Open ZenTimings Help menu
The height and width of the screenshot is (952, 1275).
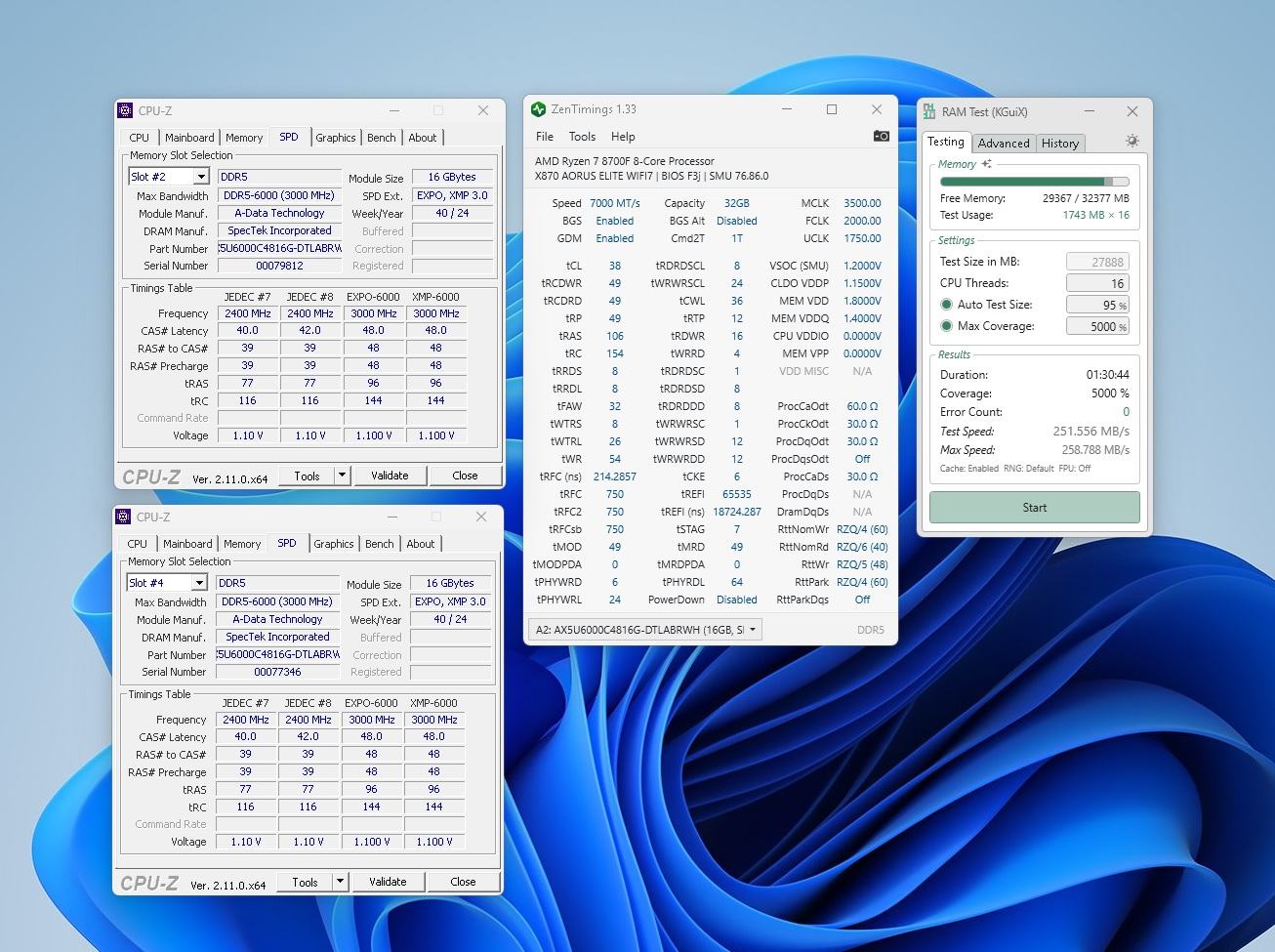(623, 137)
